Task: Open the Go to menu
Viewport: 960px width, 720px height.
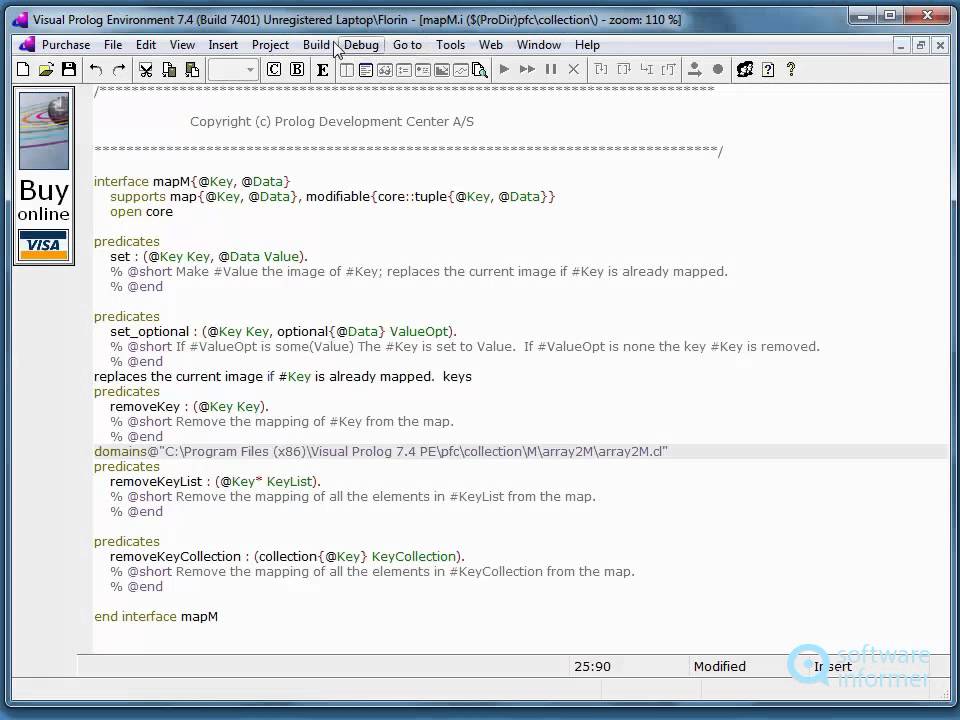Action: 407,45
